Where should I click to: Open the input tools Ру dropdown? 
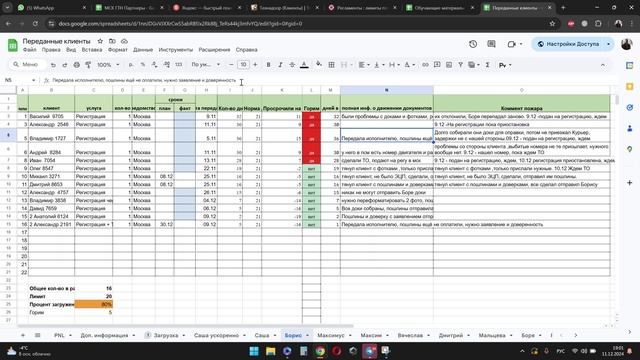505,65
